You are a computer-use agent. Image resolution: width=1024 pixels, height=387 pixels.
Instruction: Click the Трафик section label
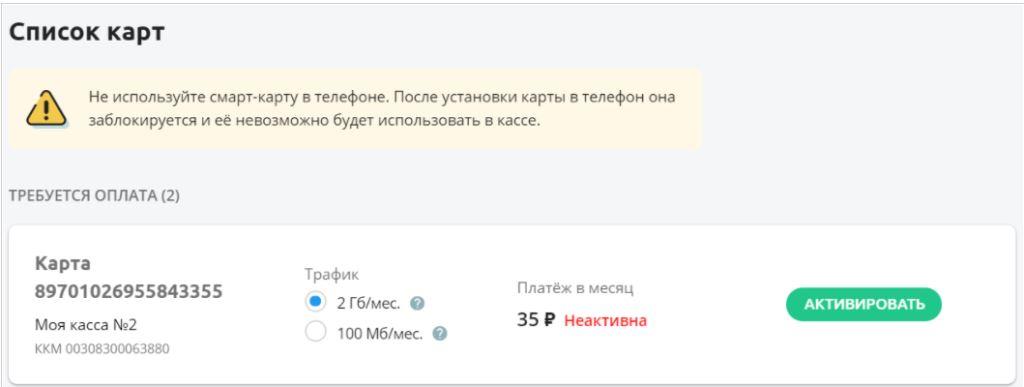(332, 275)
